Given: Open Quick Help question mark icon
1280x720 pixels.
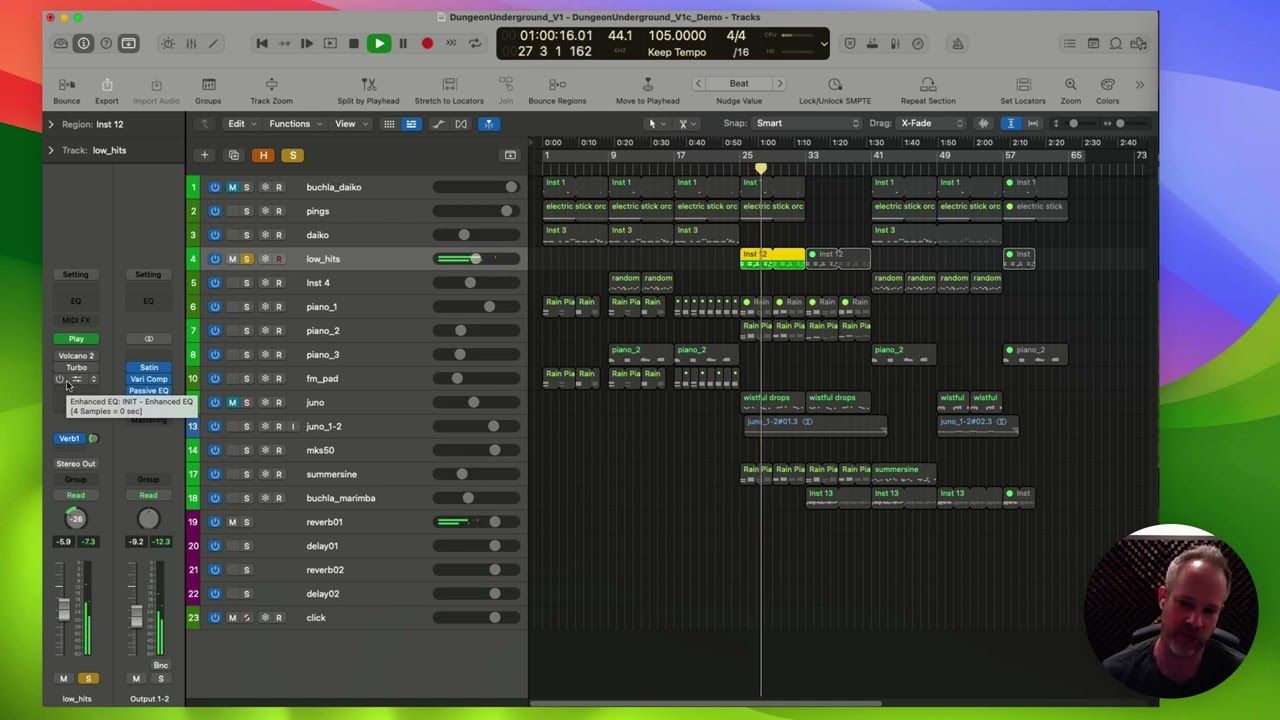Looking at the screenshot, I should point(106,44).
